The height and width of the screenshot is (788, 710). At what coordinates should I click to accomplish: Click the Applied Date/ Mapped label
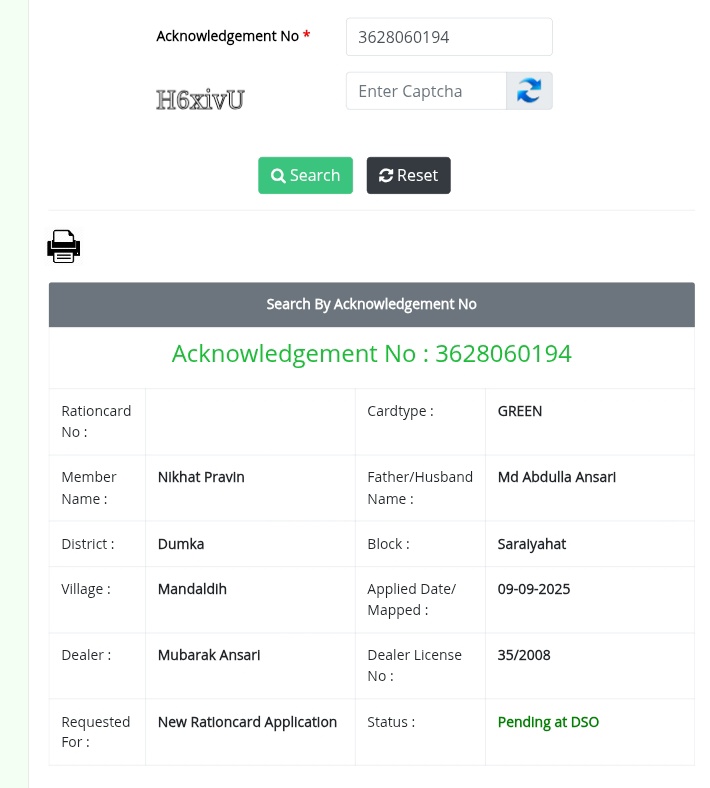click(x=412, y=600)
